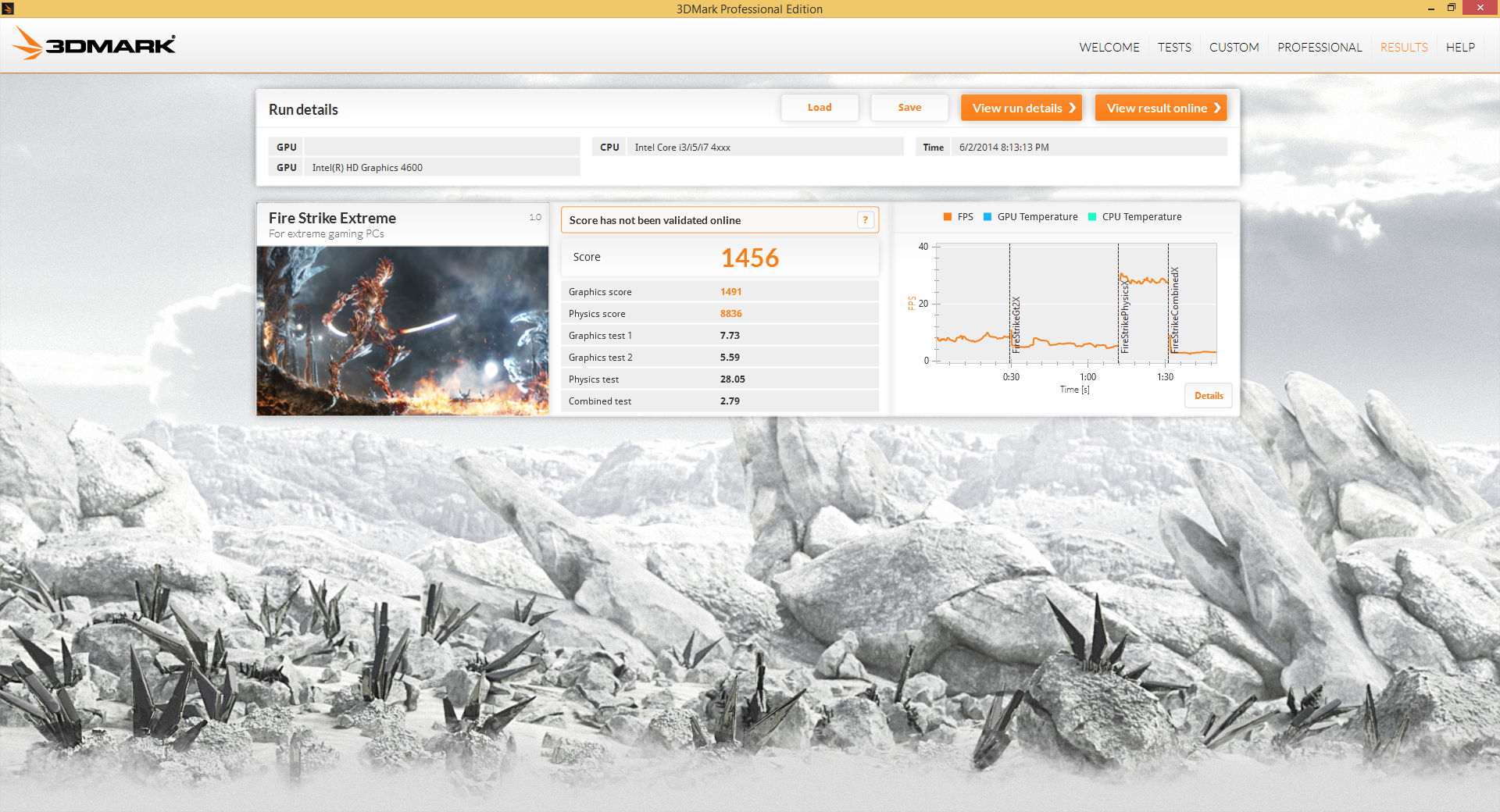Screen dimensions: 1500x812
Task: Go to the Welcome tab
Action: pyautogui.click(x=1109, y=47)
